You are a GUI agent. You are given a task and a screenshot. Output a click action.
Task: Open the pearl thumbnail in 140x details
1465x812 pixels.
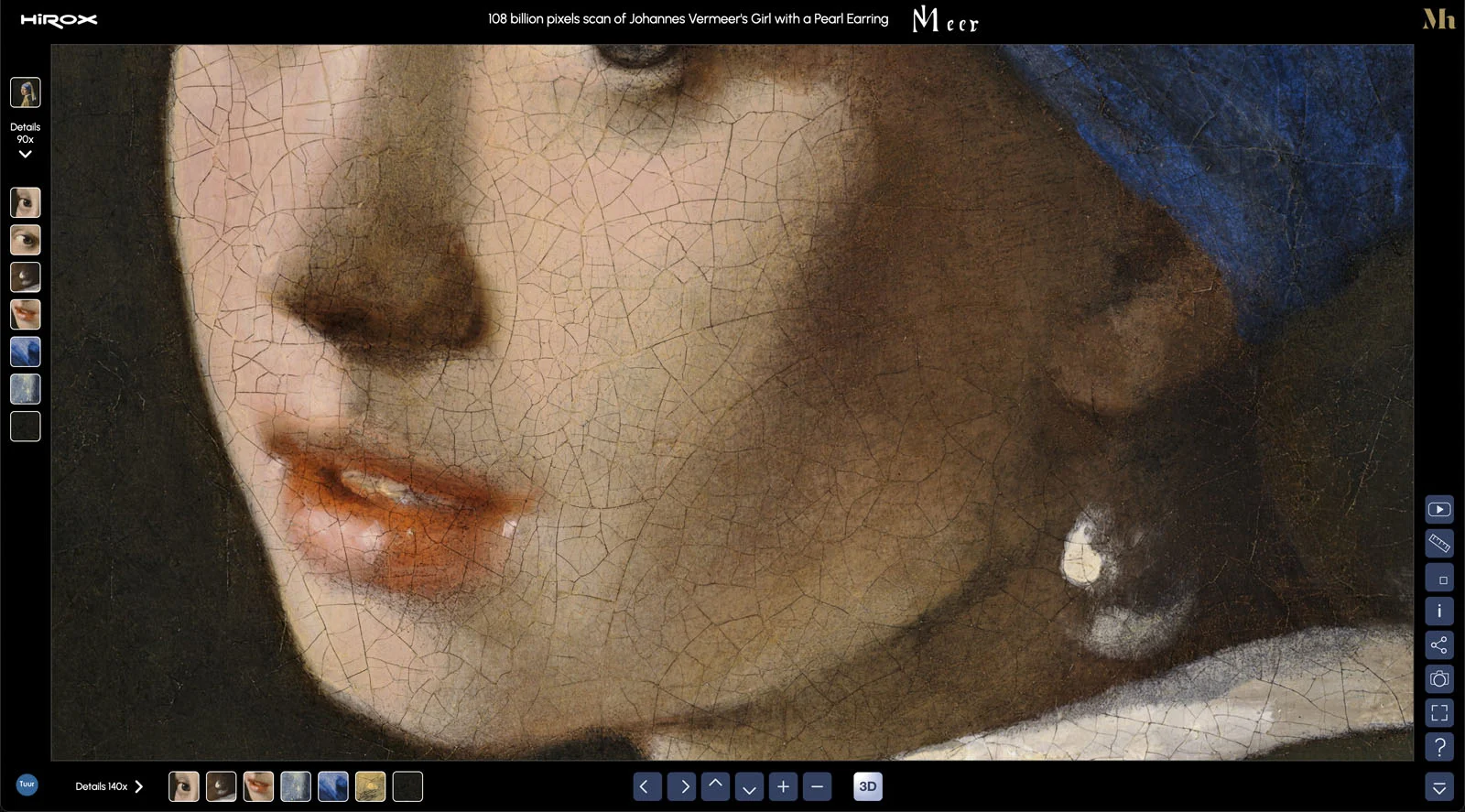222,786
